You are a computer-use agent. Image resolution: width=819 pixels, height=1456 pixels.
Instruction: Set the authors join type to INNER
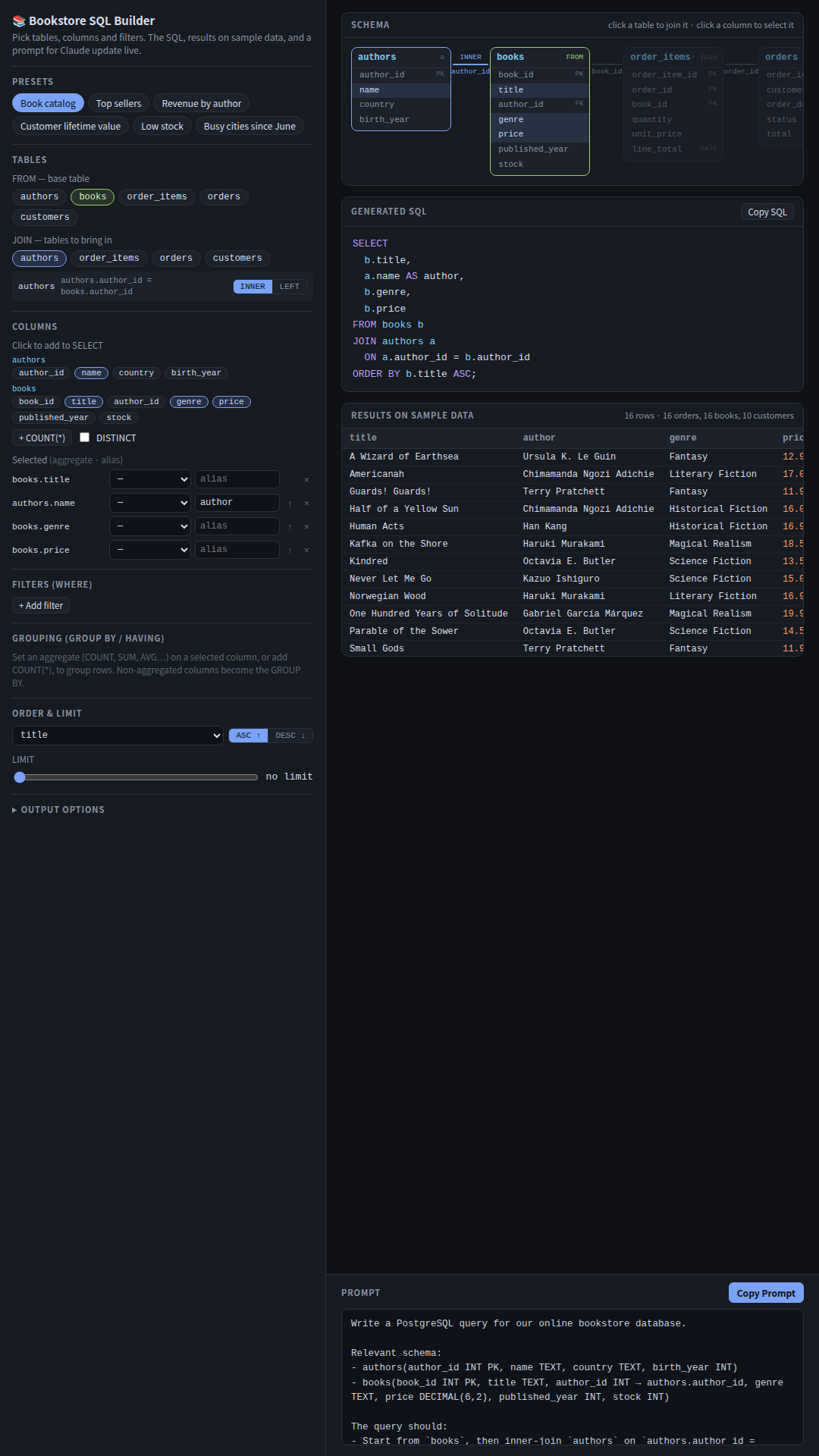pos(253,287)
